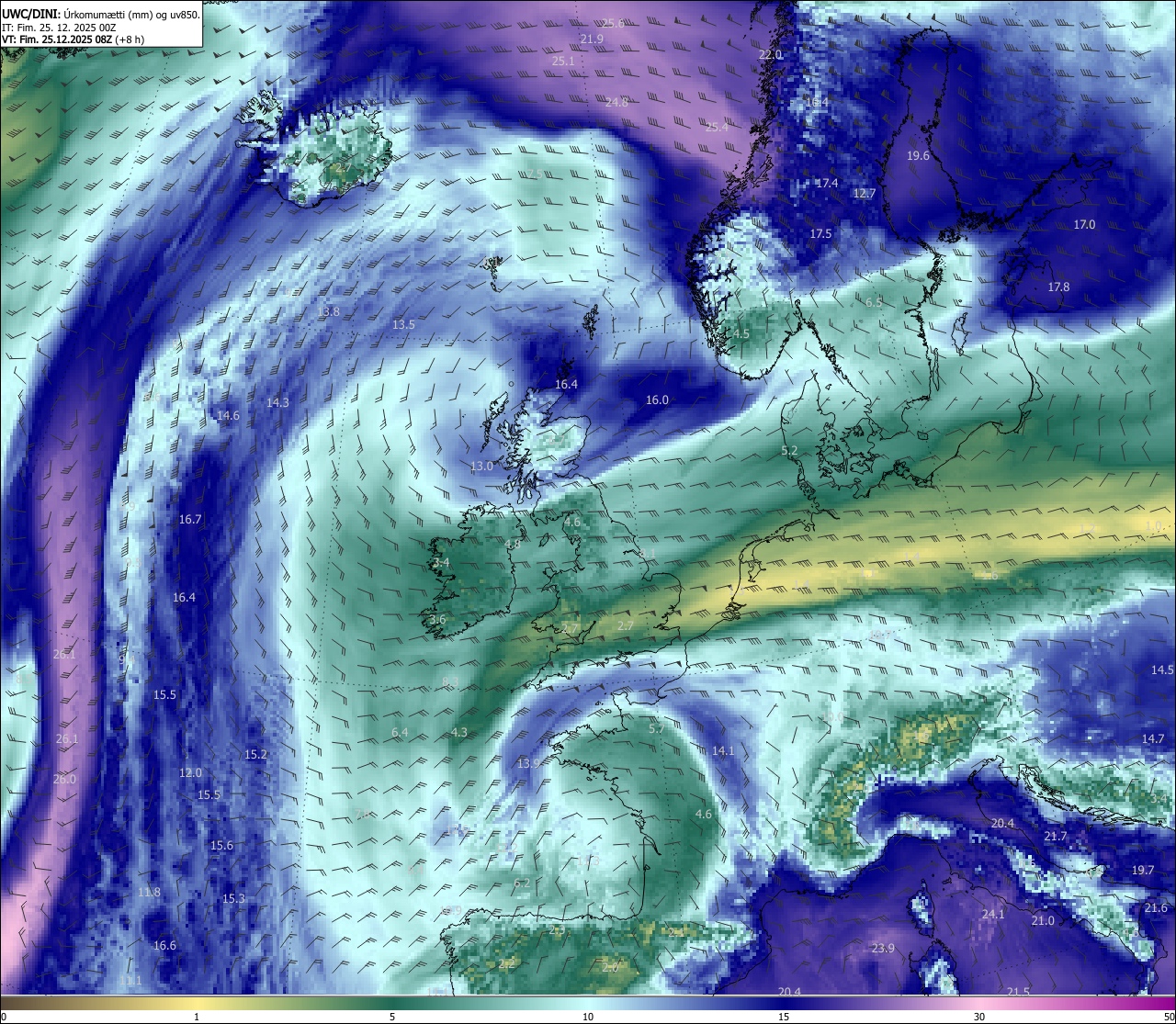Click the map value '17.8'
Image resolution: width=1176 pixels, height=1024 pixels.
pyautogui.click(x=1058, y=287)
